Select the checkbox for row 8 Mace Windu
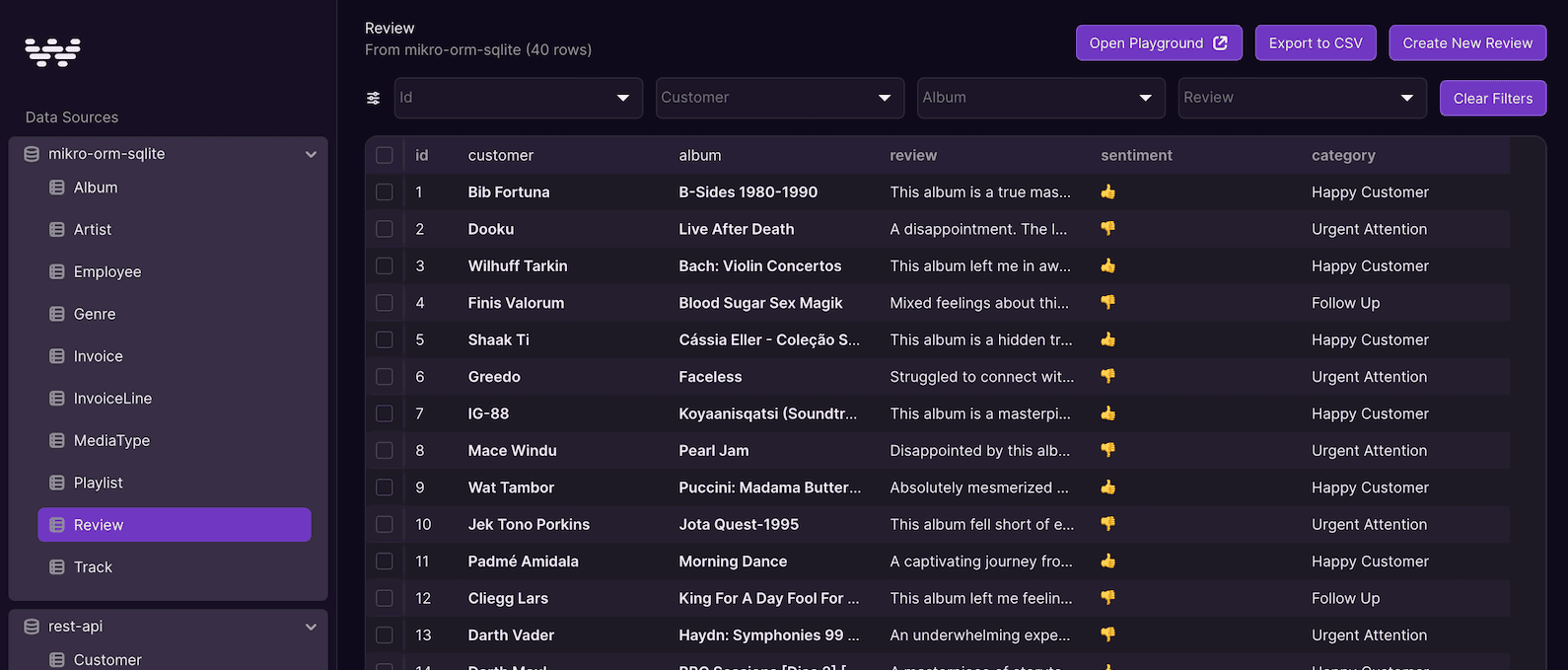 385,451
